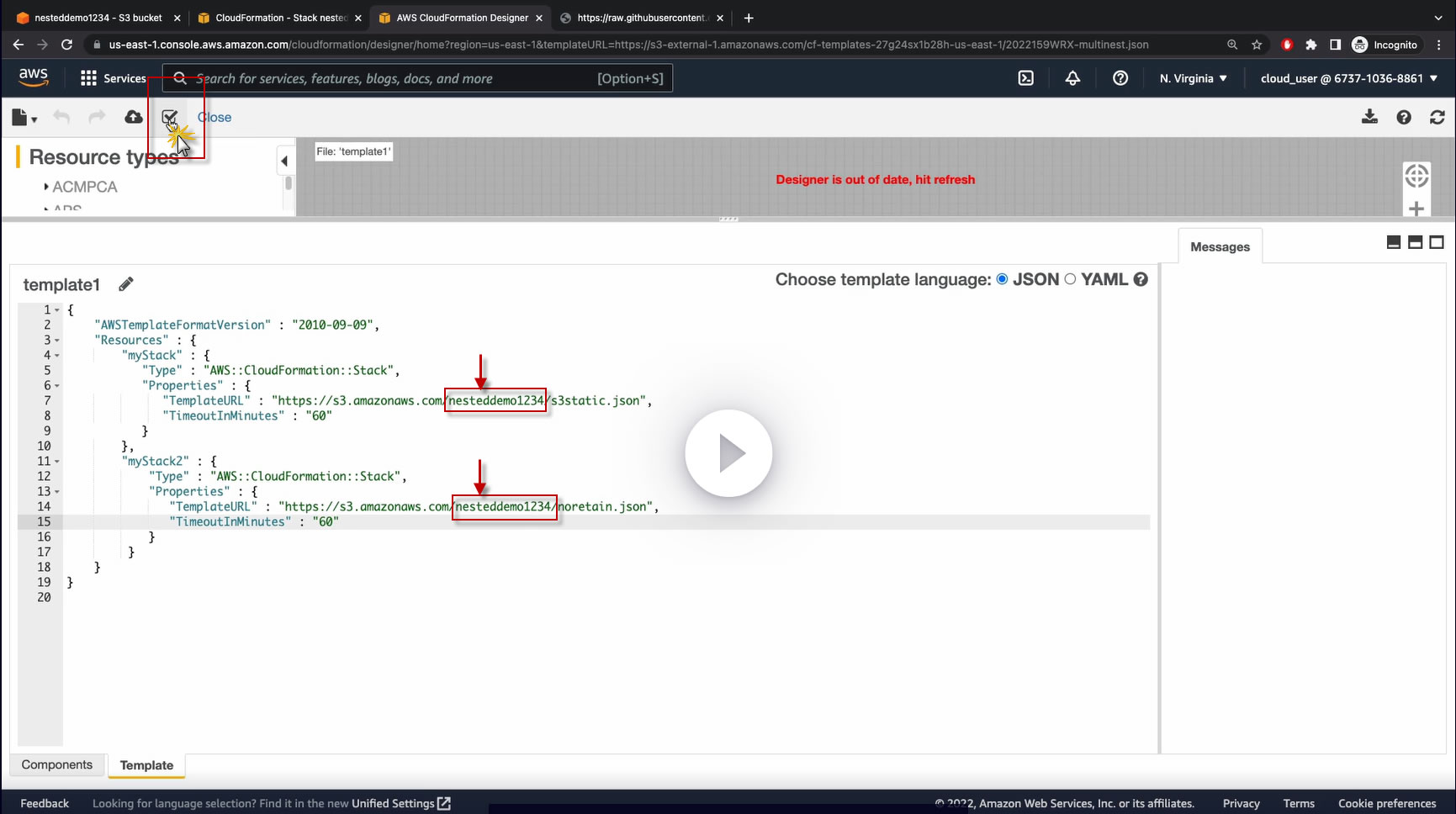
Task: Open a new browser tab
Action: click(x=749, y=18)
